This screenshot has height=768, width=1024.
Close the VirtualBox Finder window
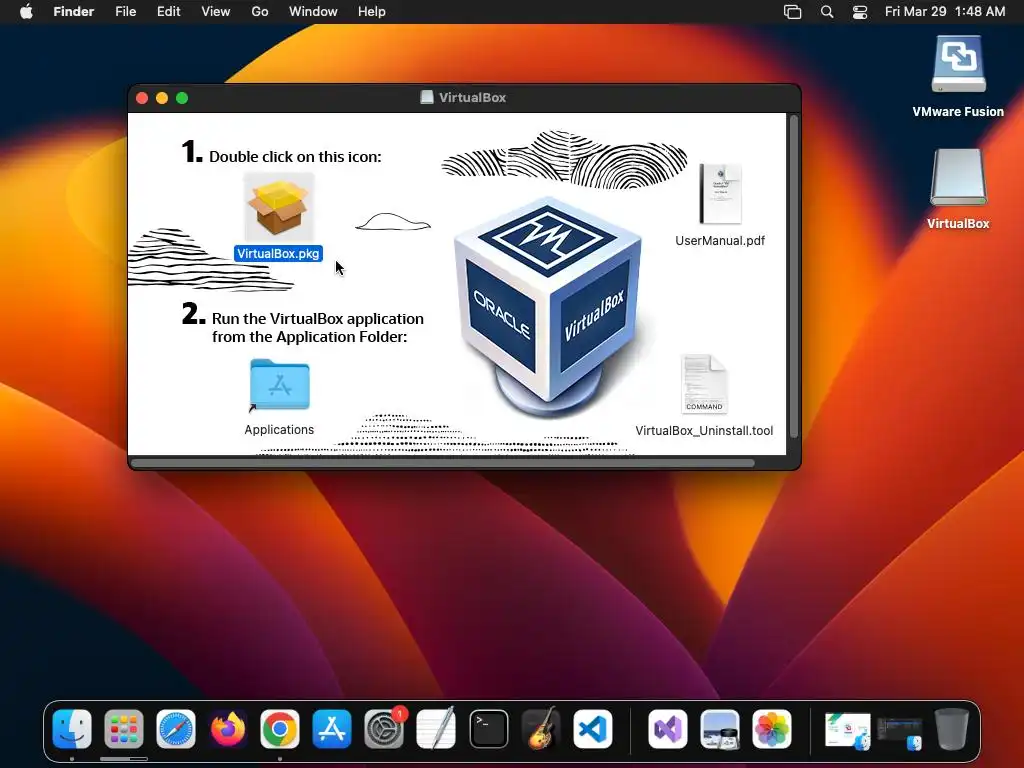coord(142,98)
